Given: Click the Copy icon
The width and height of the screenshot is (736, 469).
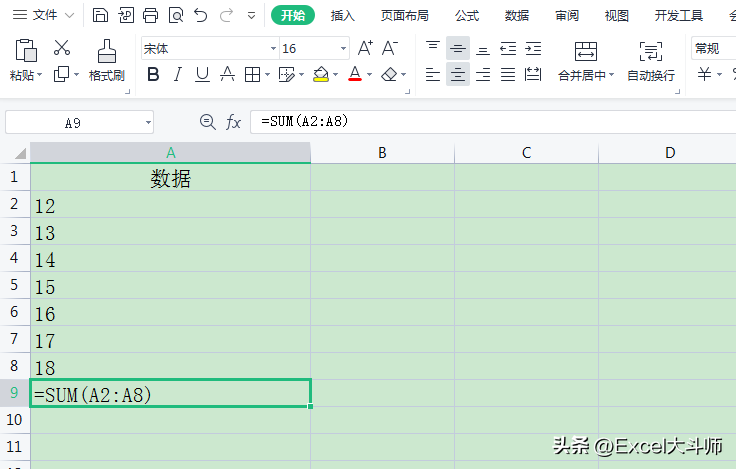Looking at the screenshot, I should (61, 74).
